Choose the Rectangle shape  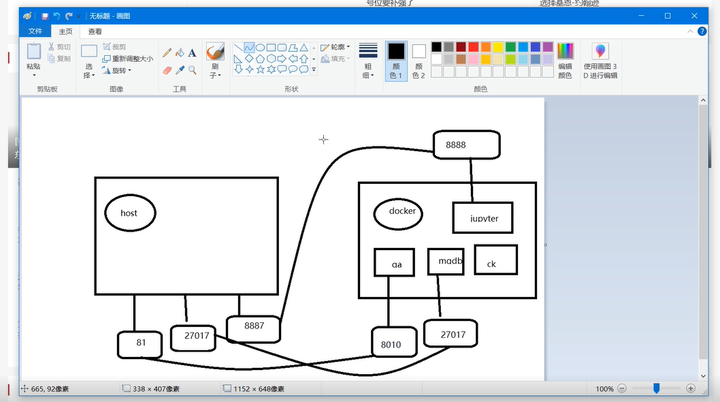coord(271,48)
